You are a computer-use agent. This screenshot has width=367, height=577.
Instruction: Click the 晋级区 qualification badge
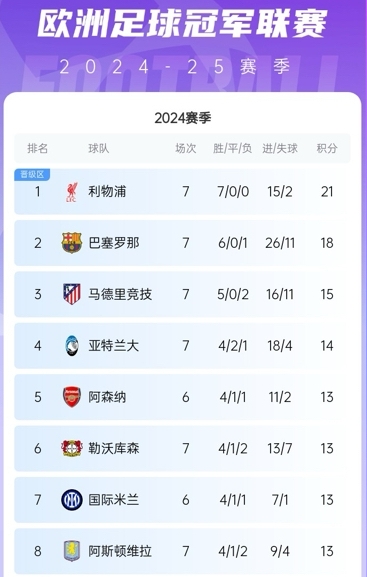tap(32, 174)
